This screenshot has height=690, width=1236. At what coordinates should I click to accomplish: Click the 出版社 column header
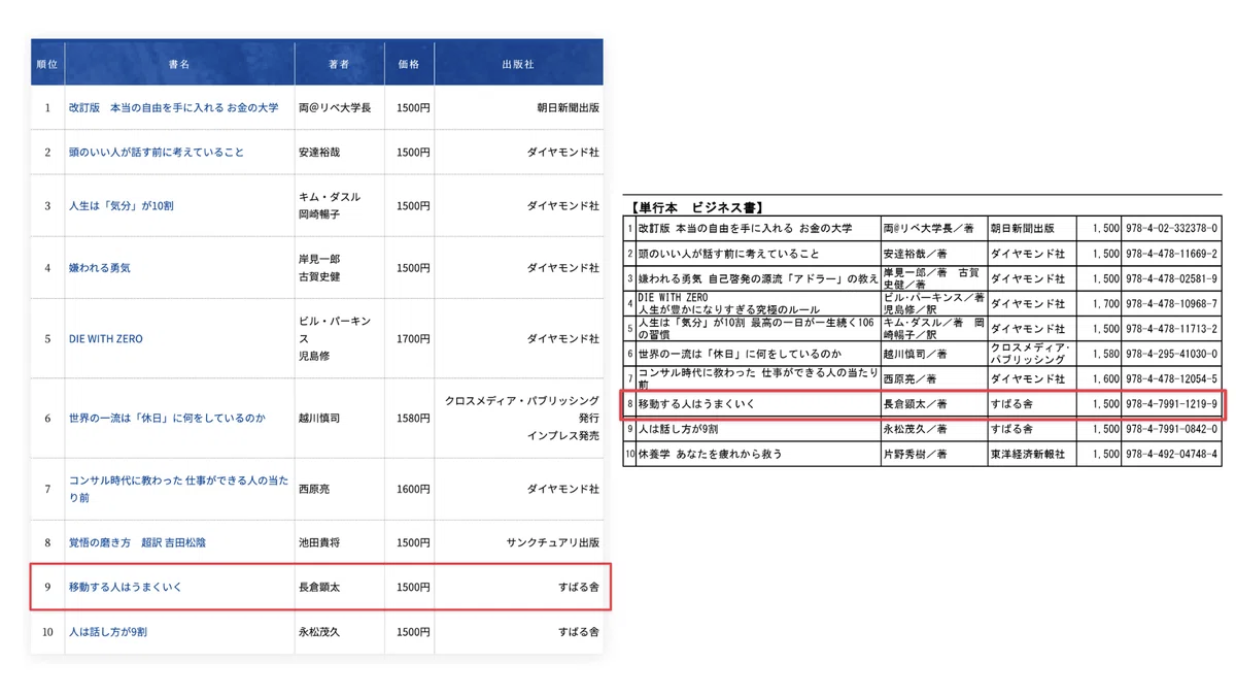518,64
